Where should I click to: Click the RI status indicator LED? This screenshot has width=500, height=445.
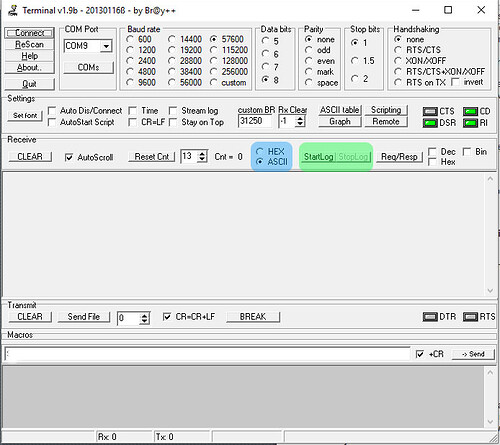[x=470, y=123]
